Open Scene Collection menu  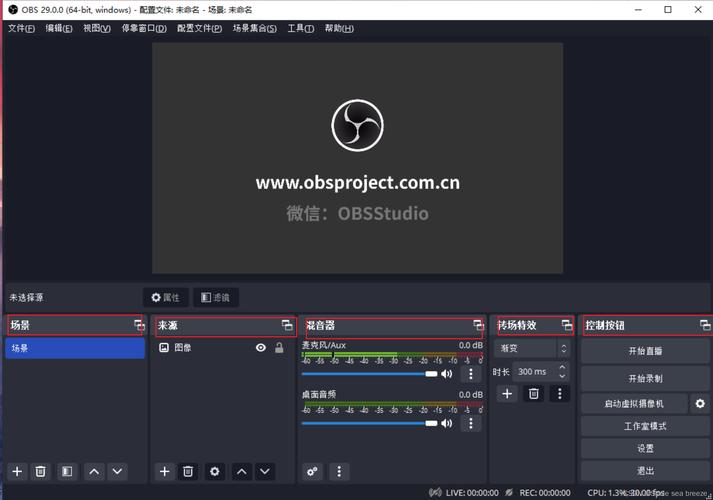point(255,28)
